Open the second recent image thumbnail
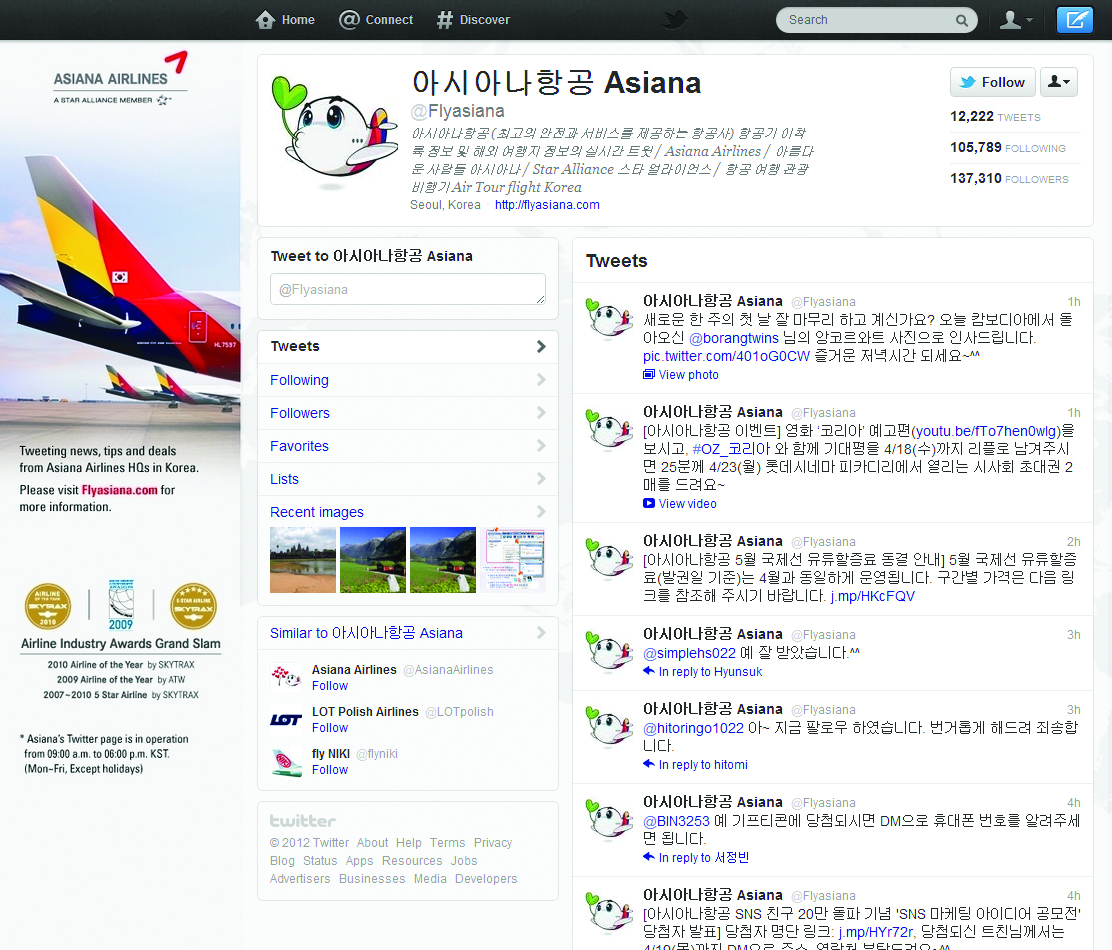Image resolution: width=1112 pixels, height=950 pixels. click(x=373, y=560)
